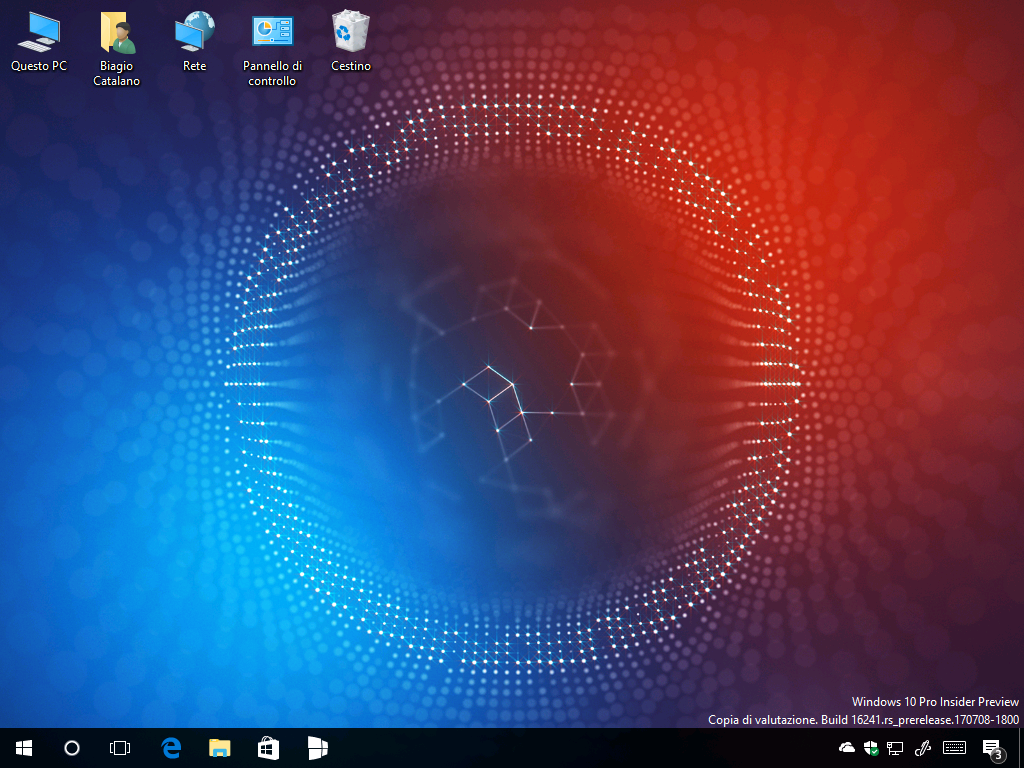
Task: Open the Windows Start menu
Action: coord(24,748)
